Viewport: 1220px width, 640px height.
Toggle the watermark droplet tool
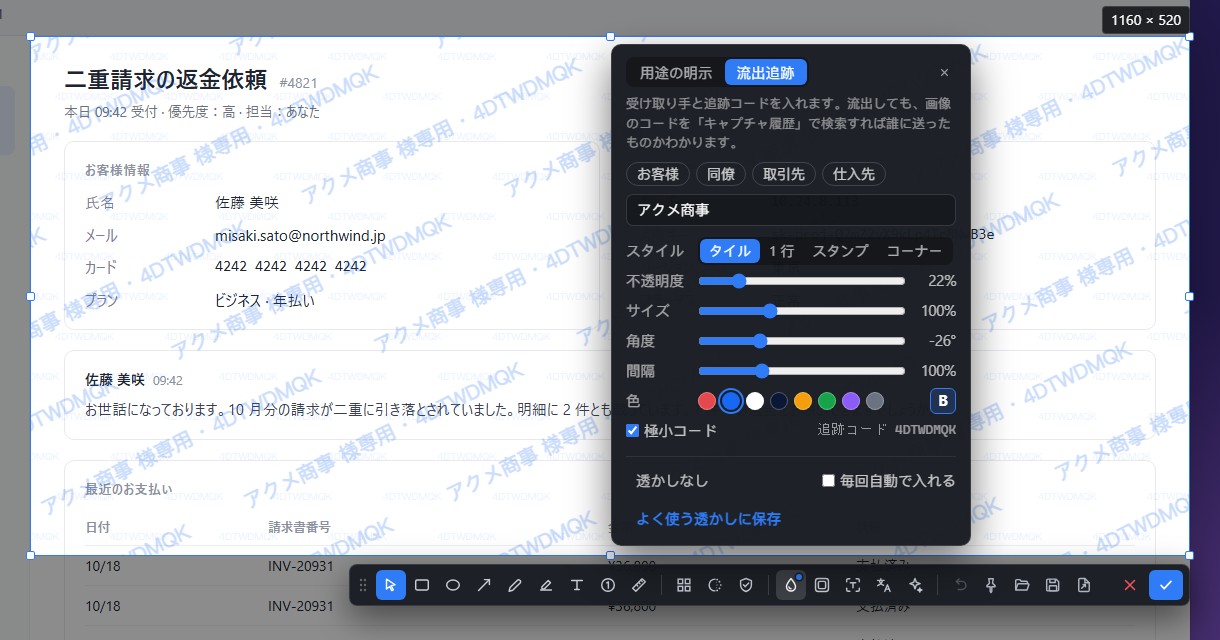pos(791,585)
